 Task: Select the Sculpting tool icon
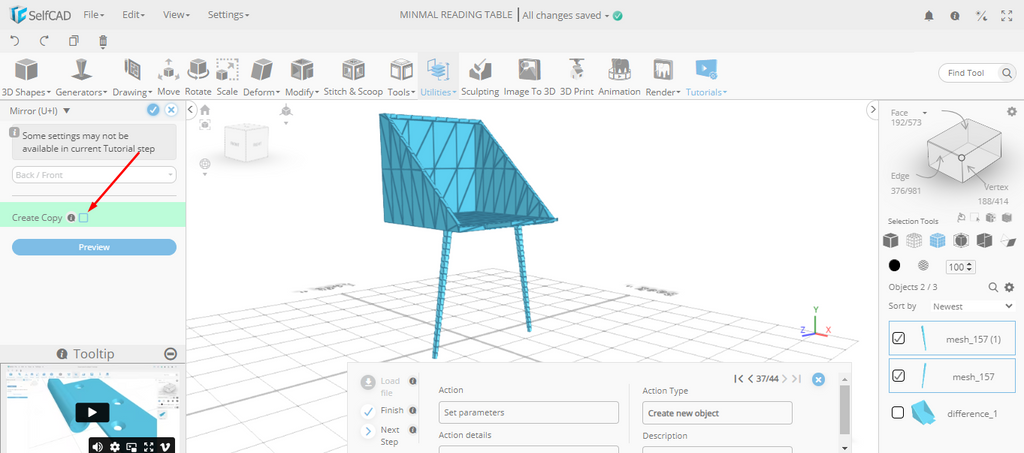pos(480,71)
